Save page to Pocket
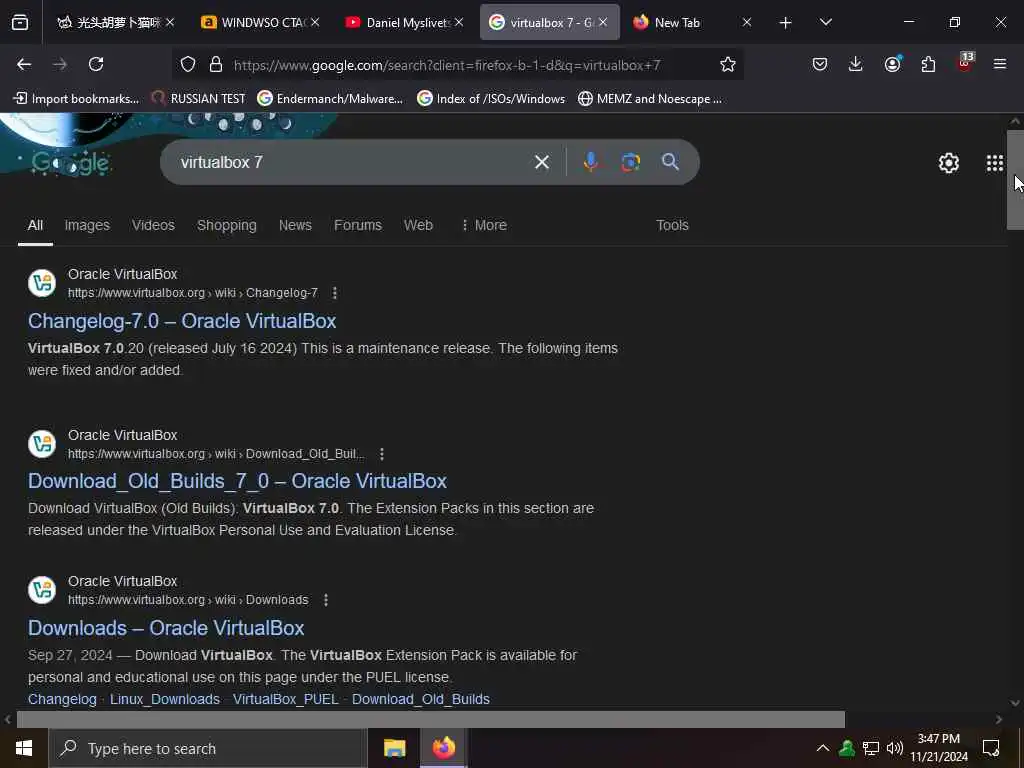1024x768 pixels. click(x=820, y=64)
